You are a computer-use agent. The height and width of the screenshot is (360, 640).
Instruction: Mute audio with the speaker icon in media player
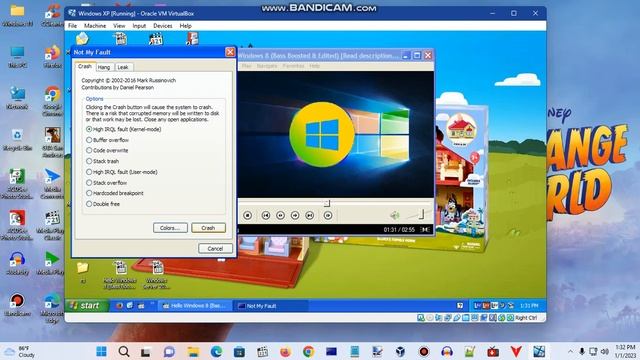click(x=394, y=215)
